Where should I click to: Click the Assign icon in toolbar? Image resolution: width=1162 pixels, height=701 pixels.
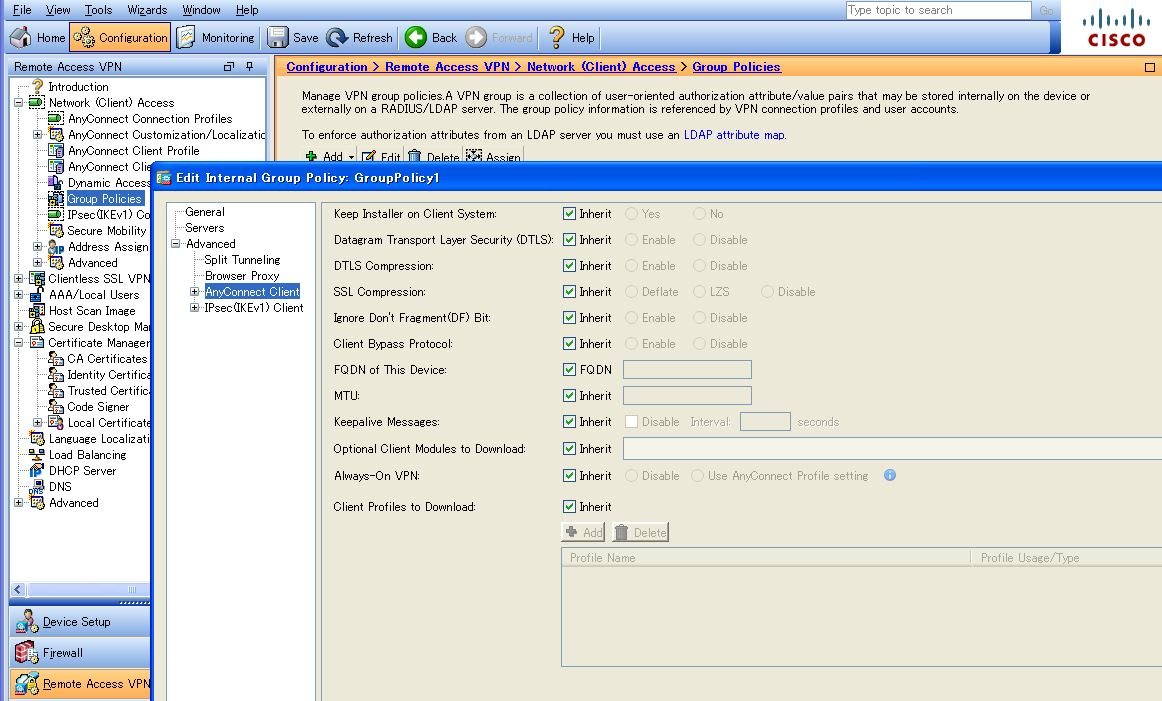click(474, 156)
